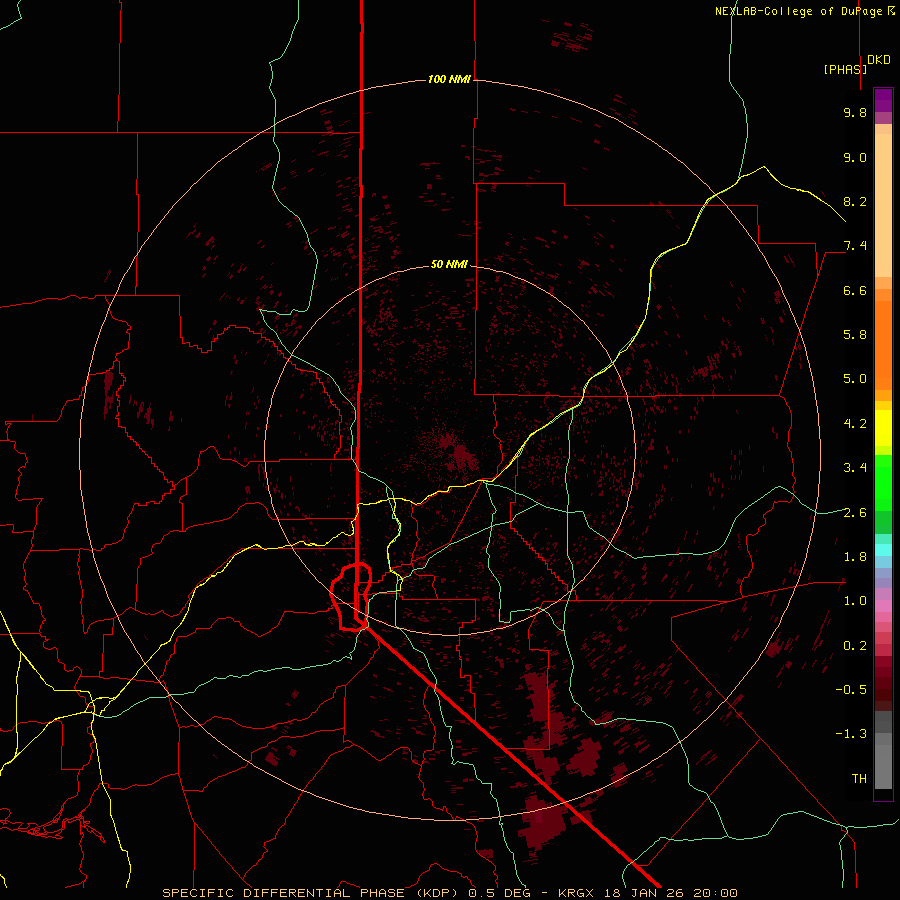
Task: Click the TH threshold label
Action: (x=859, y=779)
